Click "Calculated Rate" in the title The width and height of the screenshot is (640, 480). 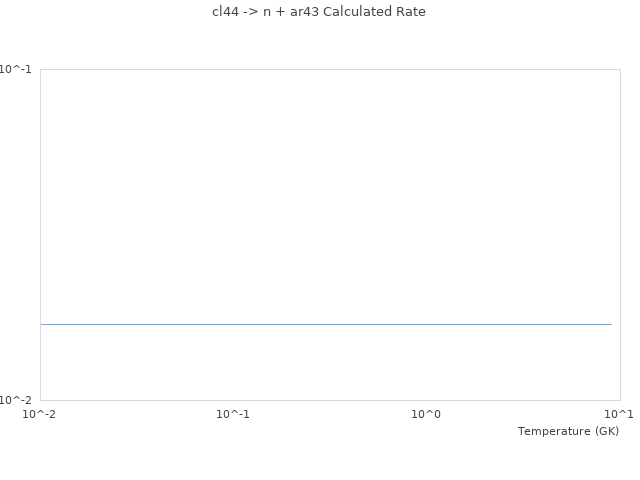[374, 12]
